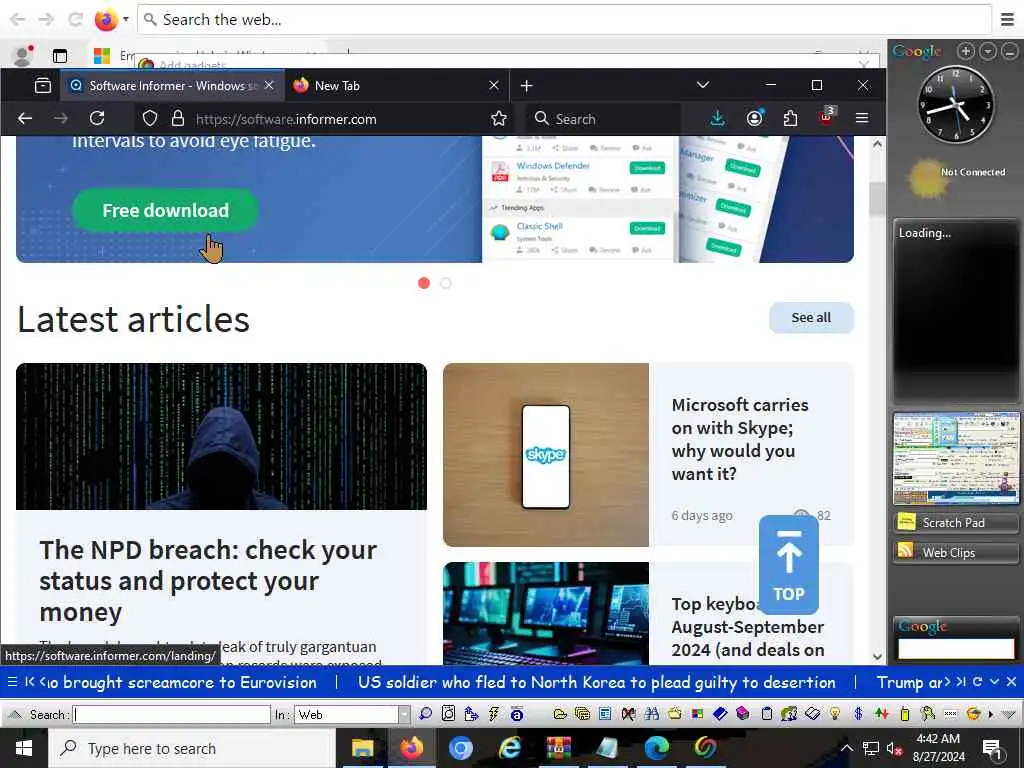Open the Firefox extensions puzzle icon
The height and width of the screenshot is (768, 1024).
pyautogui.click(x=790, y=118)
